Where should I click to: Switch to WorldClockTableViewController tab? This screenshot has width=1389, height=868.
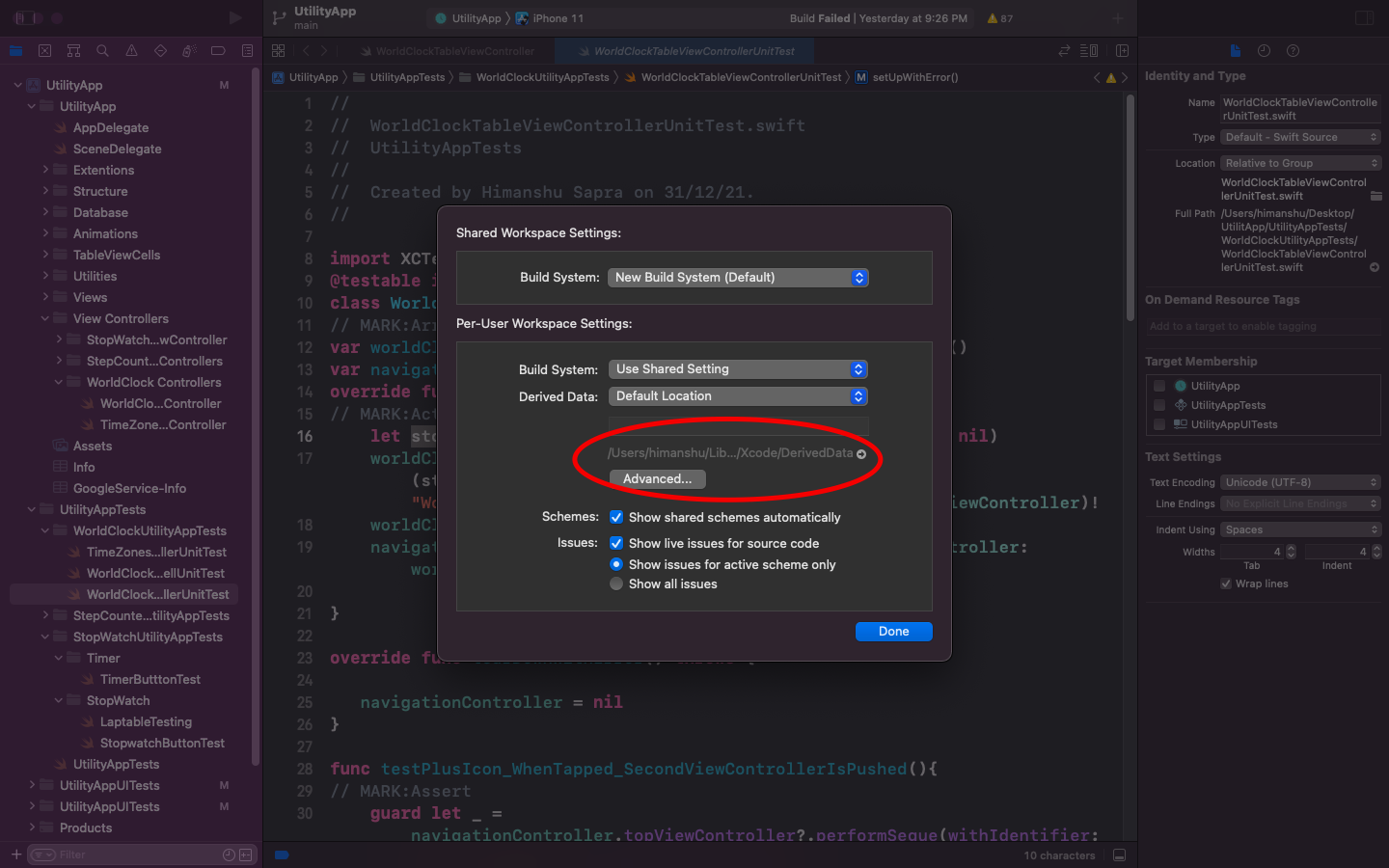click(448, 51)
